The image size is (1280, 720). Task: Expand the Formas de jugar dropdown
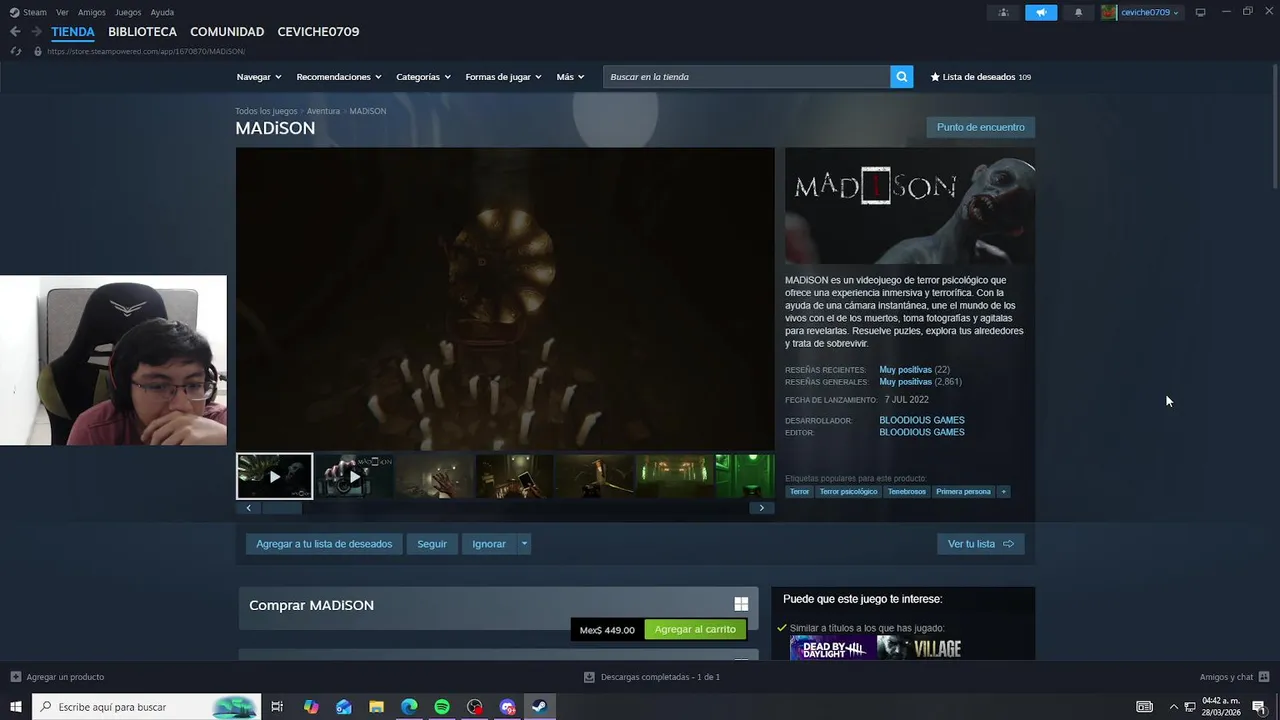[x=503, y=77]
